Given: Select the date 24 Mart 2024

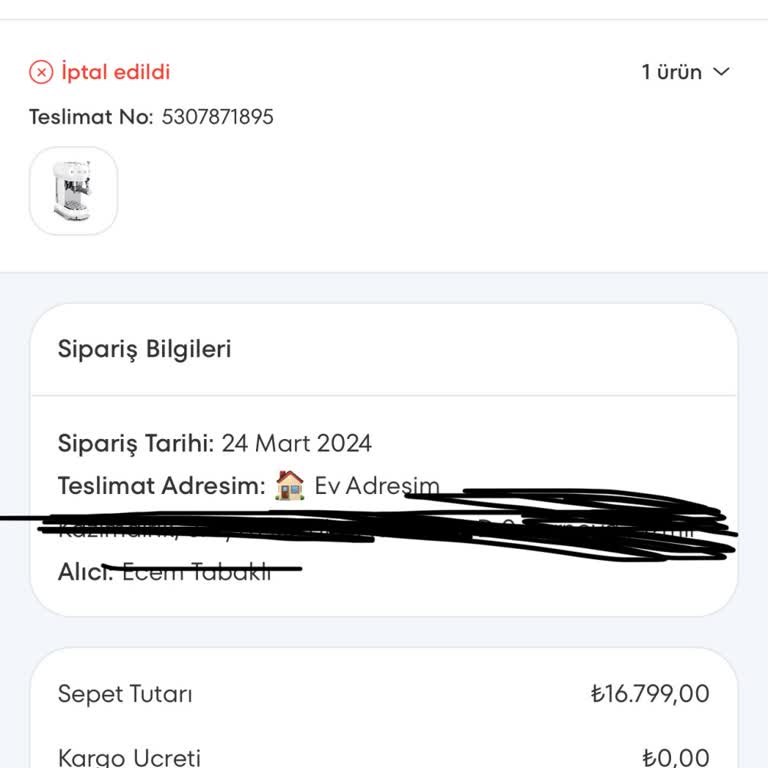Looking at the screenshot, I should click(x=297, y=443).
